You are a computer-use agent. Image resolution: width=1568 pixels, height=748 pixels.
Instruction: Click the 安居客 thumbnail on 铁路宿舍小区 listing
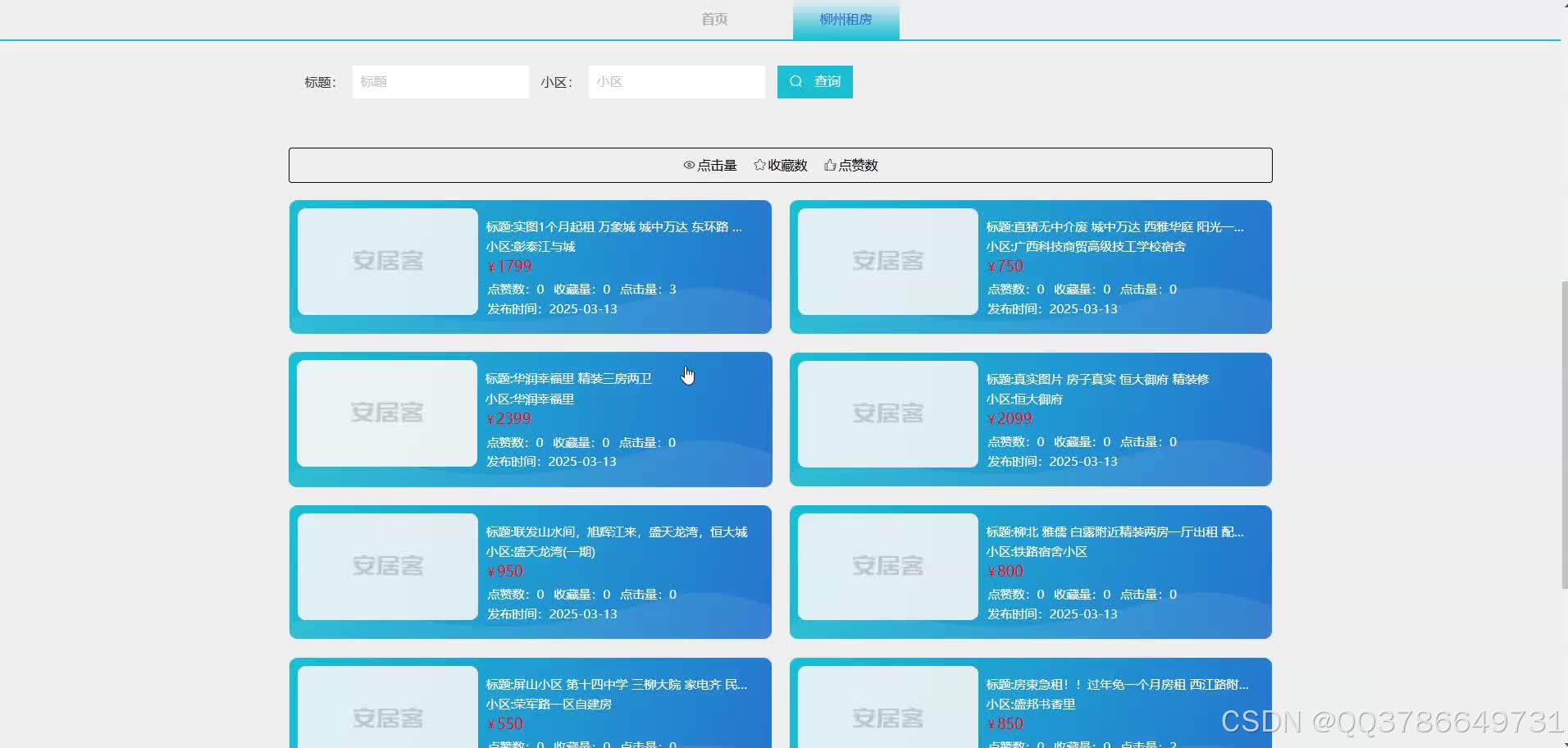tap(886, 565)
